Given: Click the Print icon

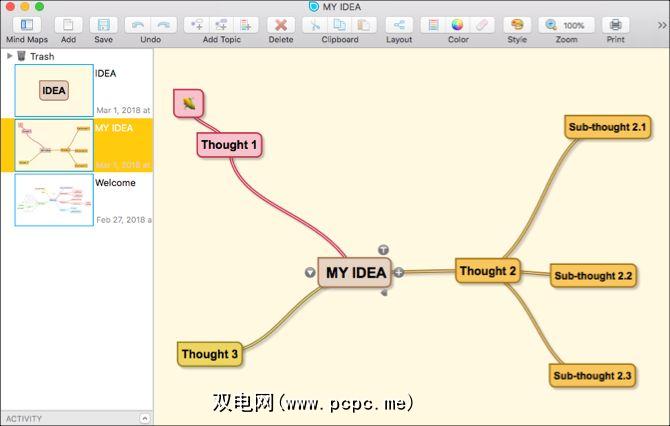Looking at the screenshot, I should (615, 25).
